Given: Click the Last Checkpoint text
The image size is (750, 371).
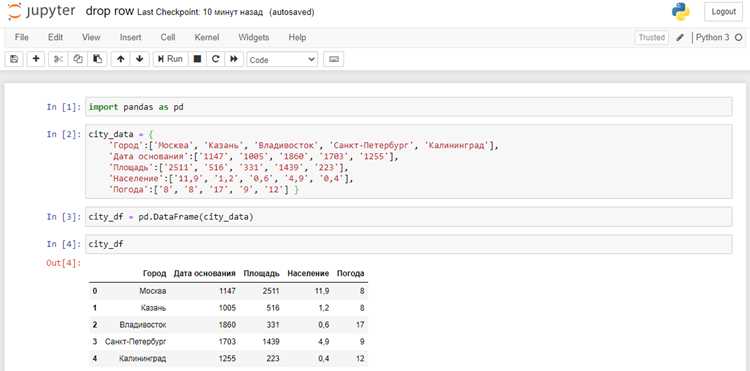Looking at the screenshot, I should [x=200, y=12].
